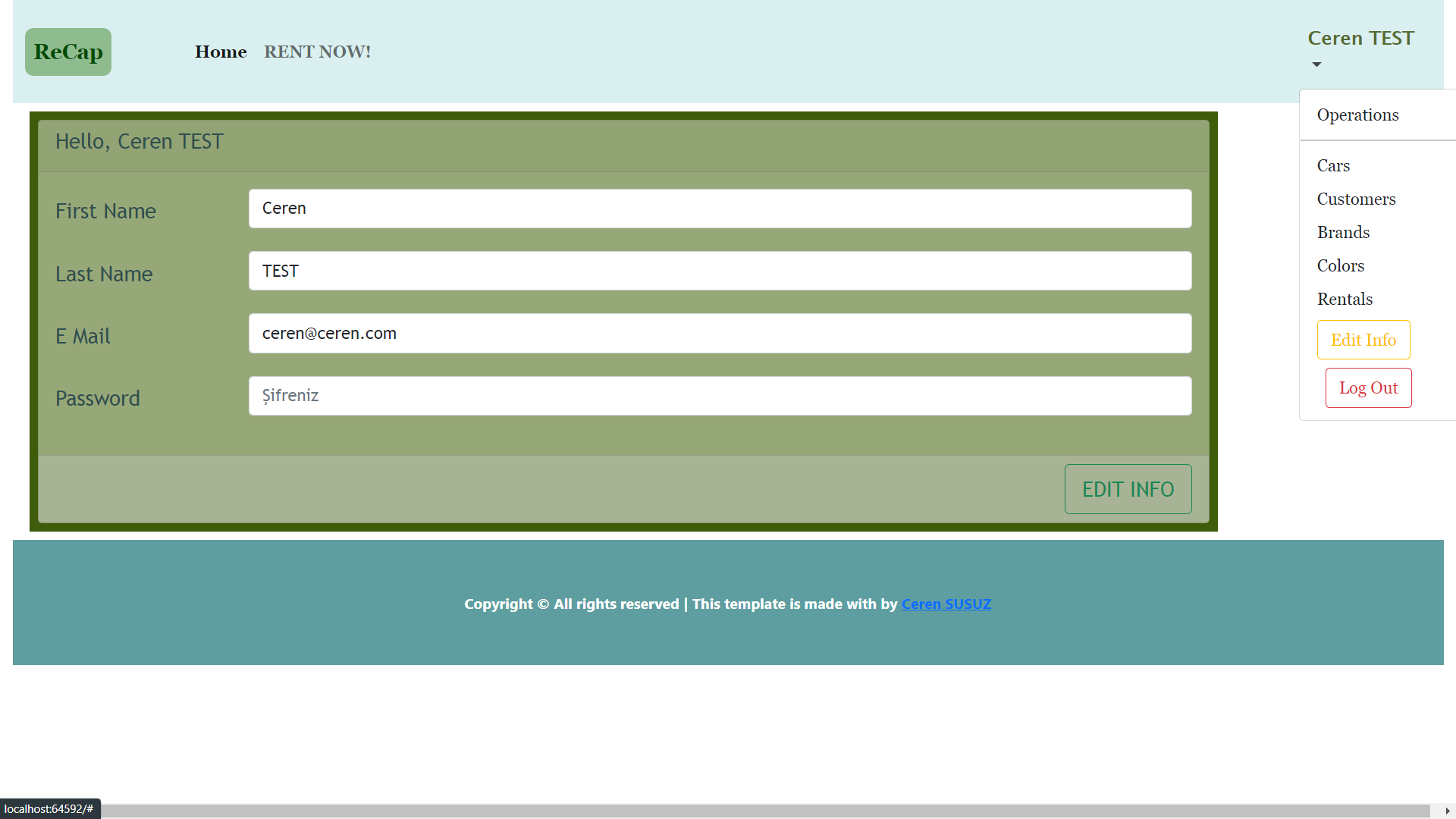1456x819 pixels.
Task: Select Cars from the operations menu
Action: pos(1333,165)
